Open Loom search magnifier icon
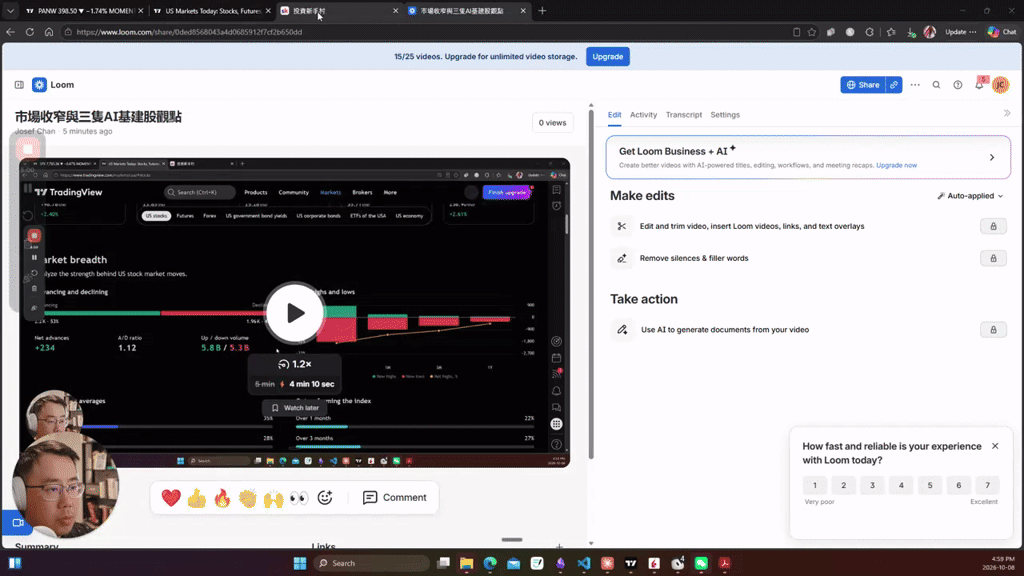 tap(936, 85)
